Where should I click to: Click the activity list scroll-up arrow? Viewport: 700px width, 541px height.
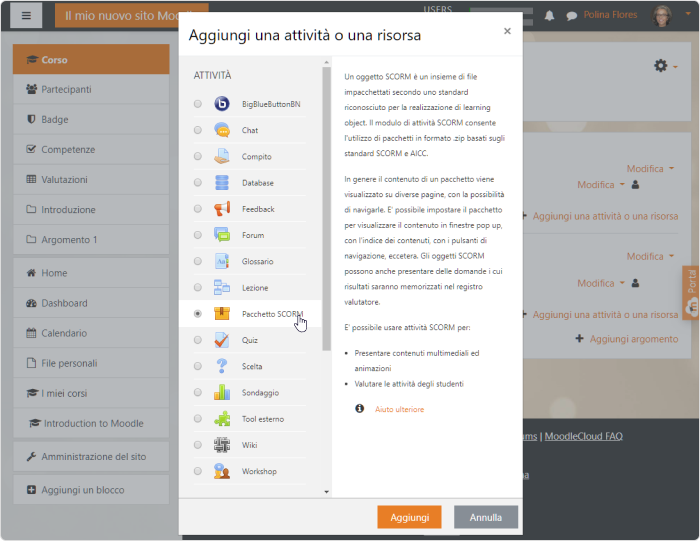326,62
